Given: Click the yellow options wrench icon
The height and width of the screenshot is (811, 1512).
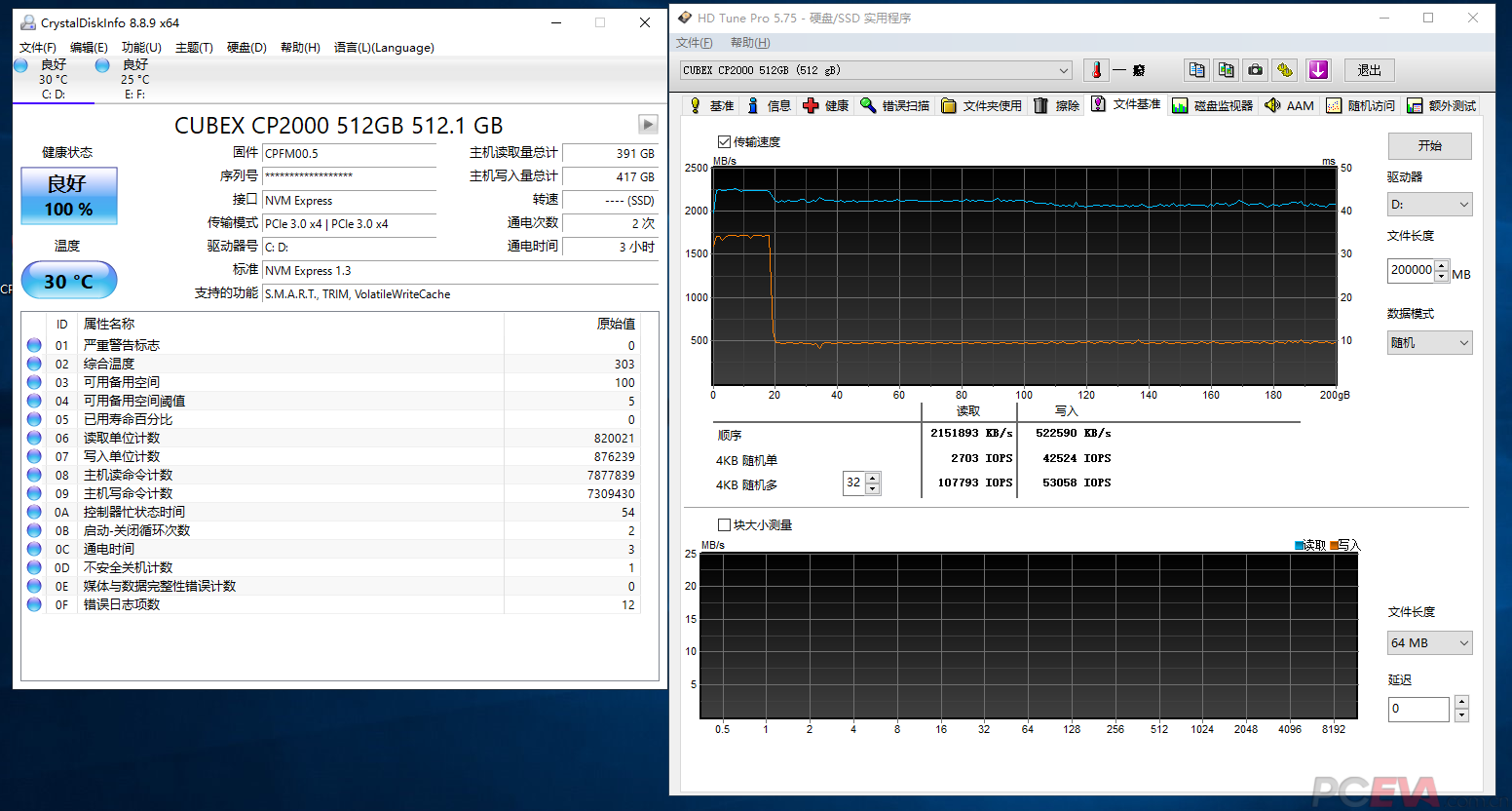Looking at the screenshot, I should click(1285, 70).
